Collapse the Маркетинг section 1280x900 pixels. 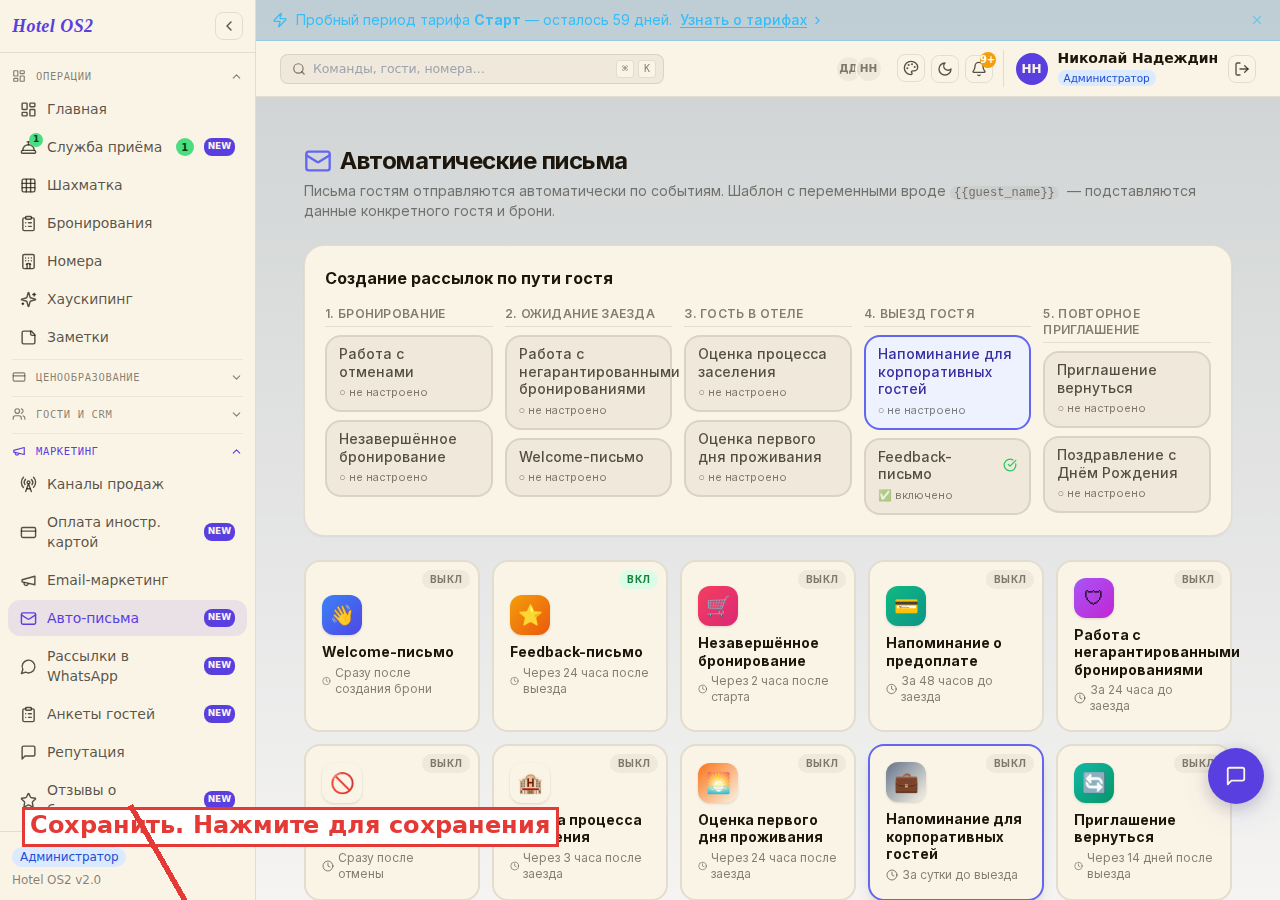coord(128,451)
